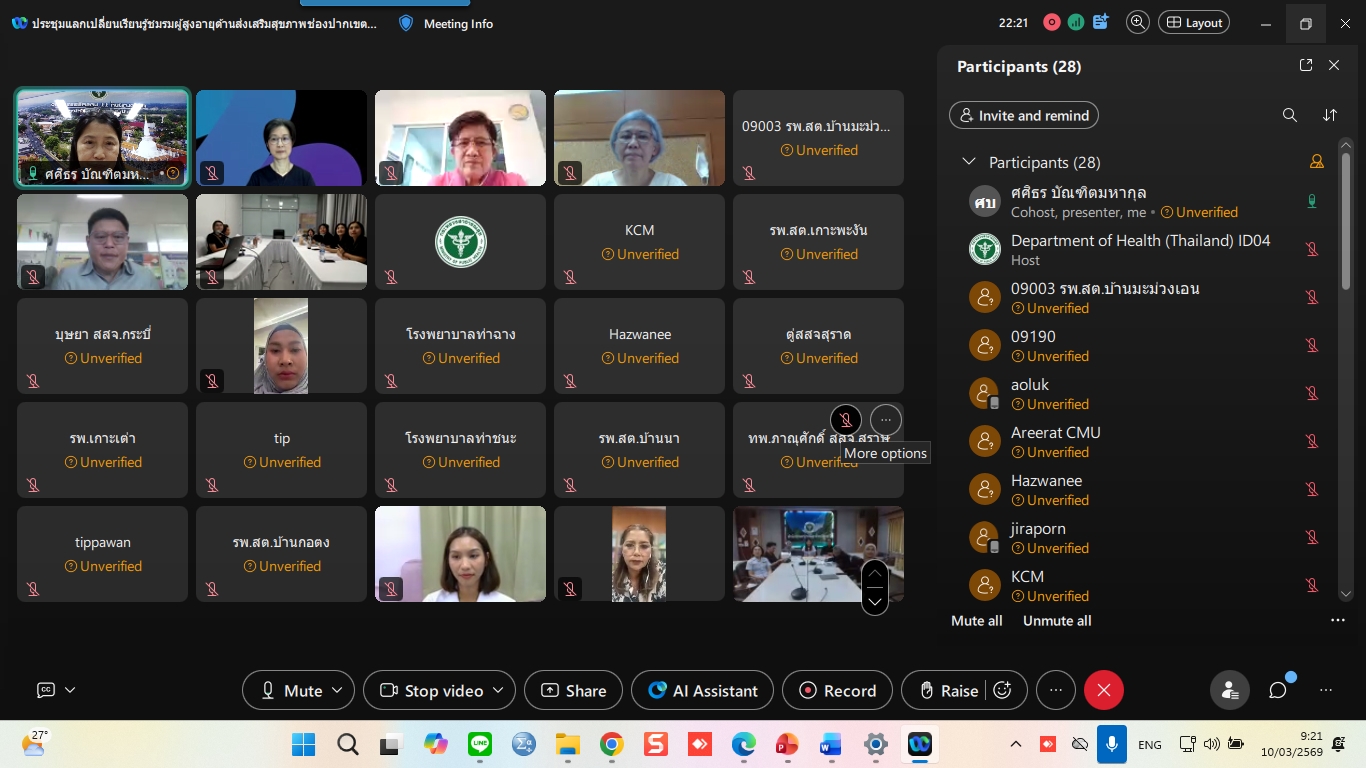Click the red leave meeting button
This screenshot has width=1366, height=768.
(1104, 690)
